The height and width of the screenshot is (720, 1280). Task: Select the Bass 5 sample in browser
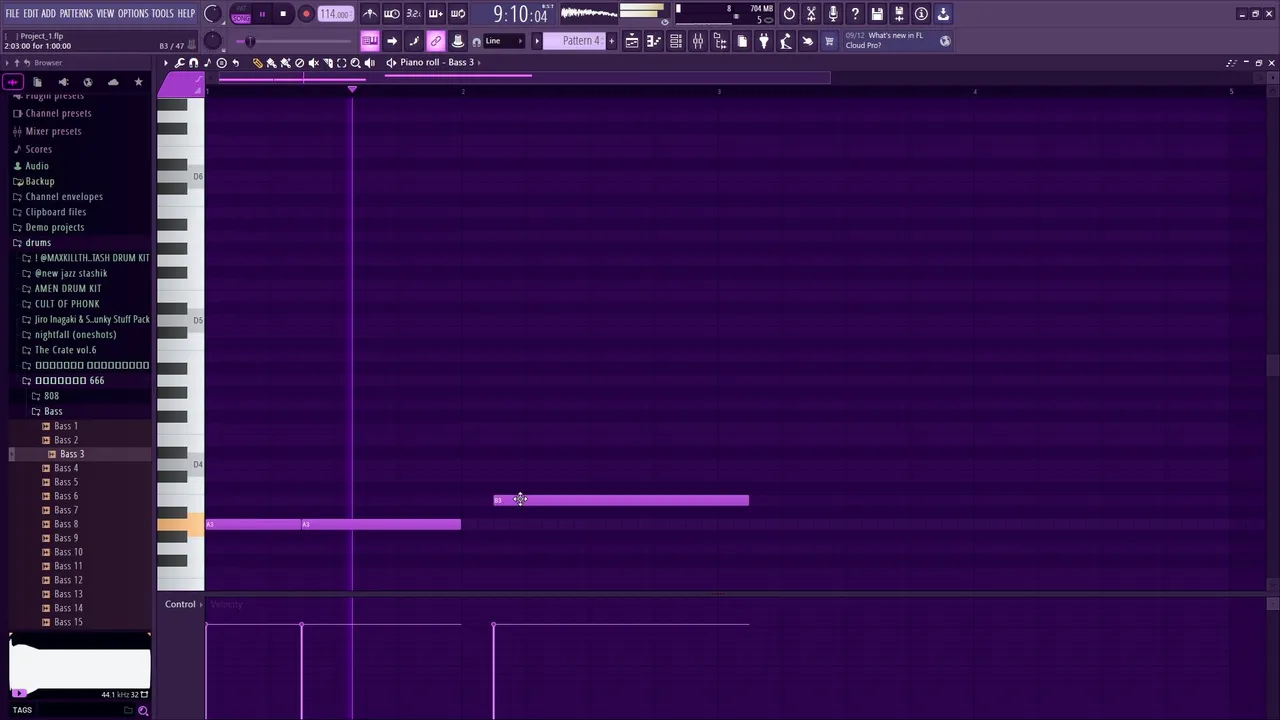click(66, 482)
